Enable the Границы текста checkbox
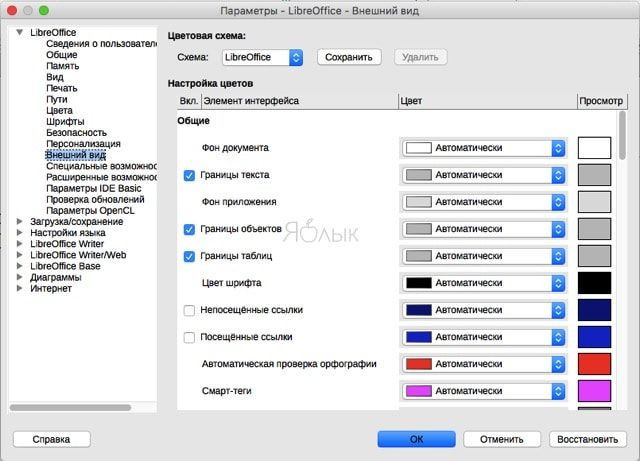640x461 pixels. (x=189, y=175)
